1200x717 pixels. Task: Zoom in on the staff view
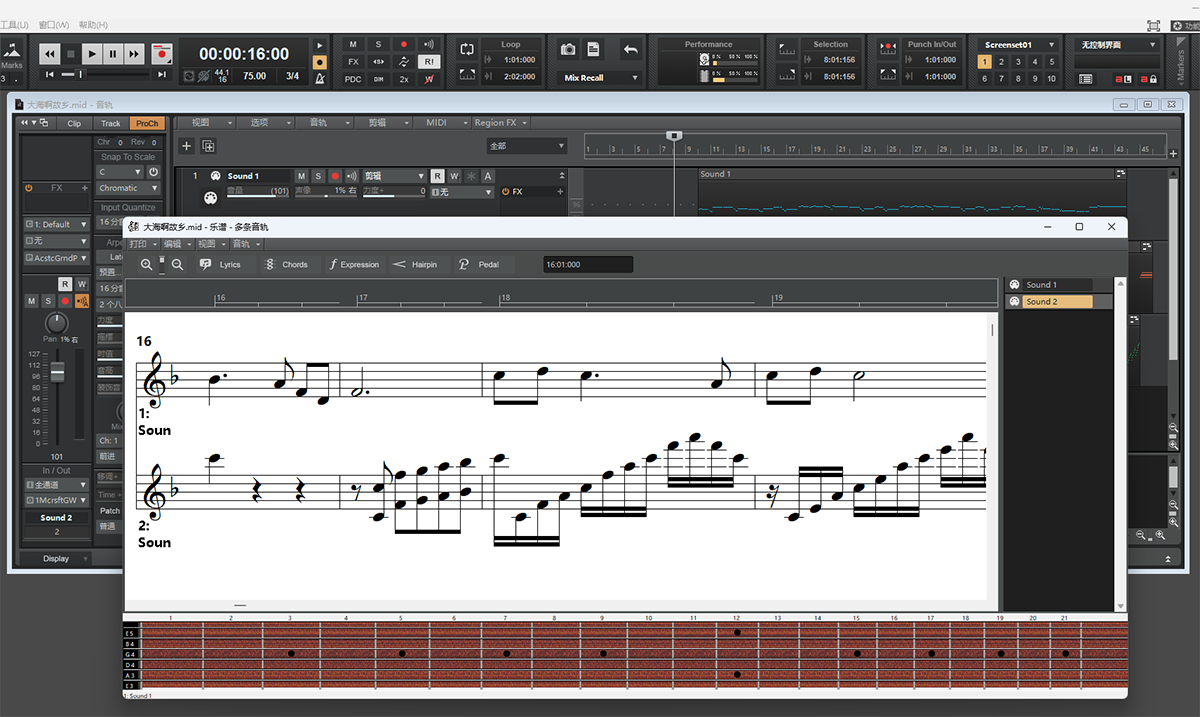(x=147, y=264)
